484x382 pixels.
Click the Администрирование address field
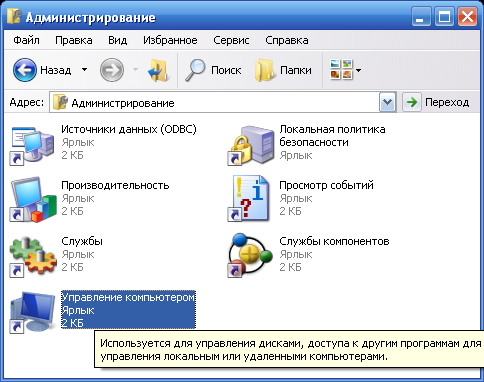pos(223,102)
